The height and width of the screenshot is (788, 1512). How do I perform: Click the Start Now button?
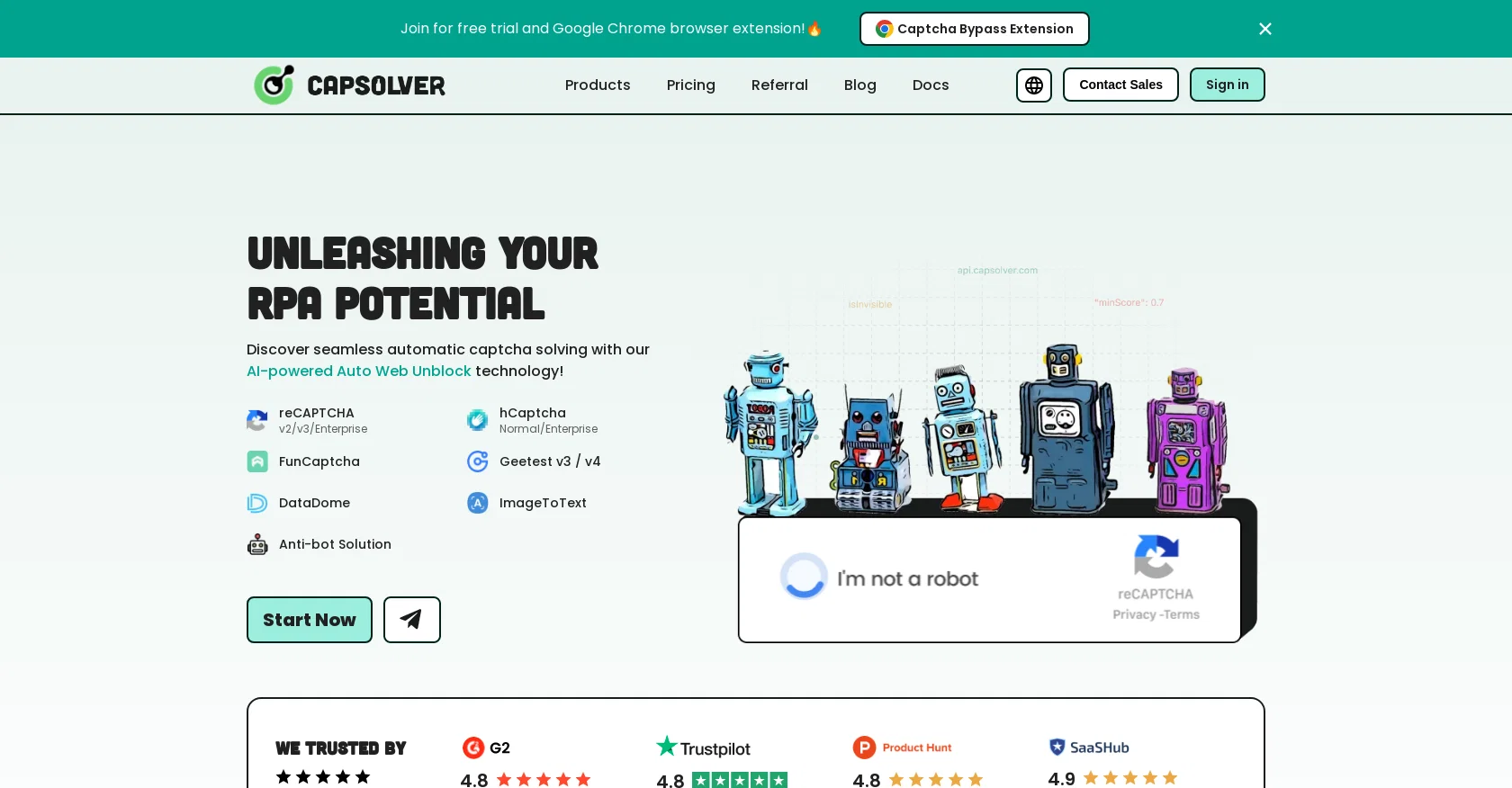point(310,620)
